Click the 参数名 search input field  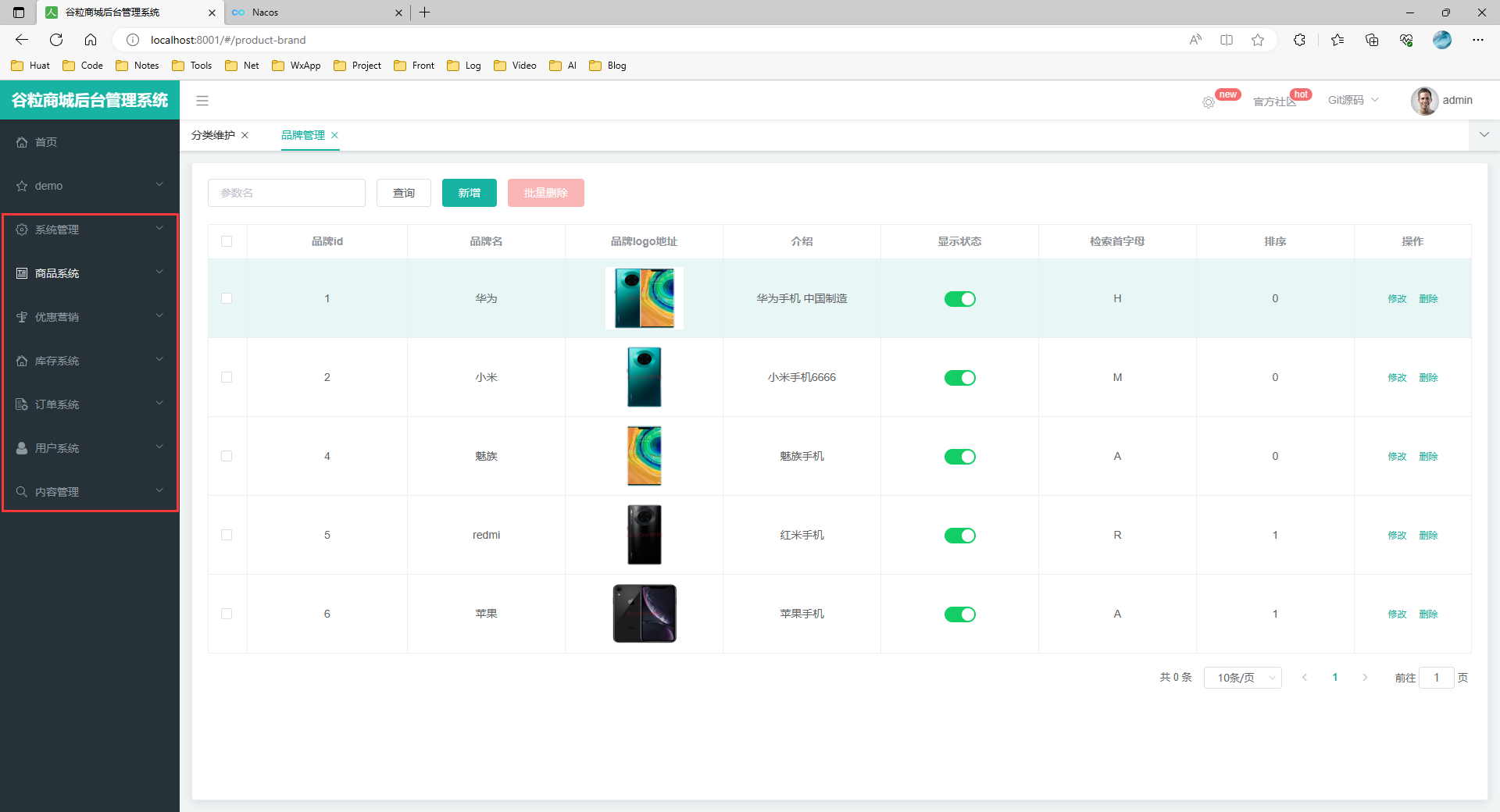pyautogui.click(x=287, y=193)
